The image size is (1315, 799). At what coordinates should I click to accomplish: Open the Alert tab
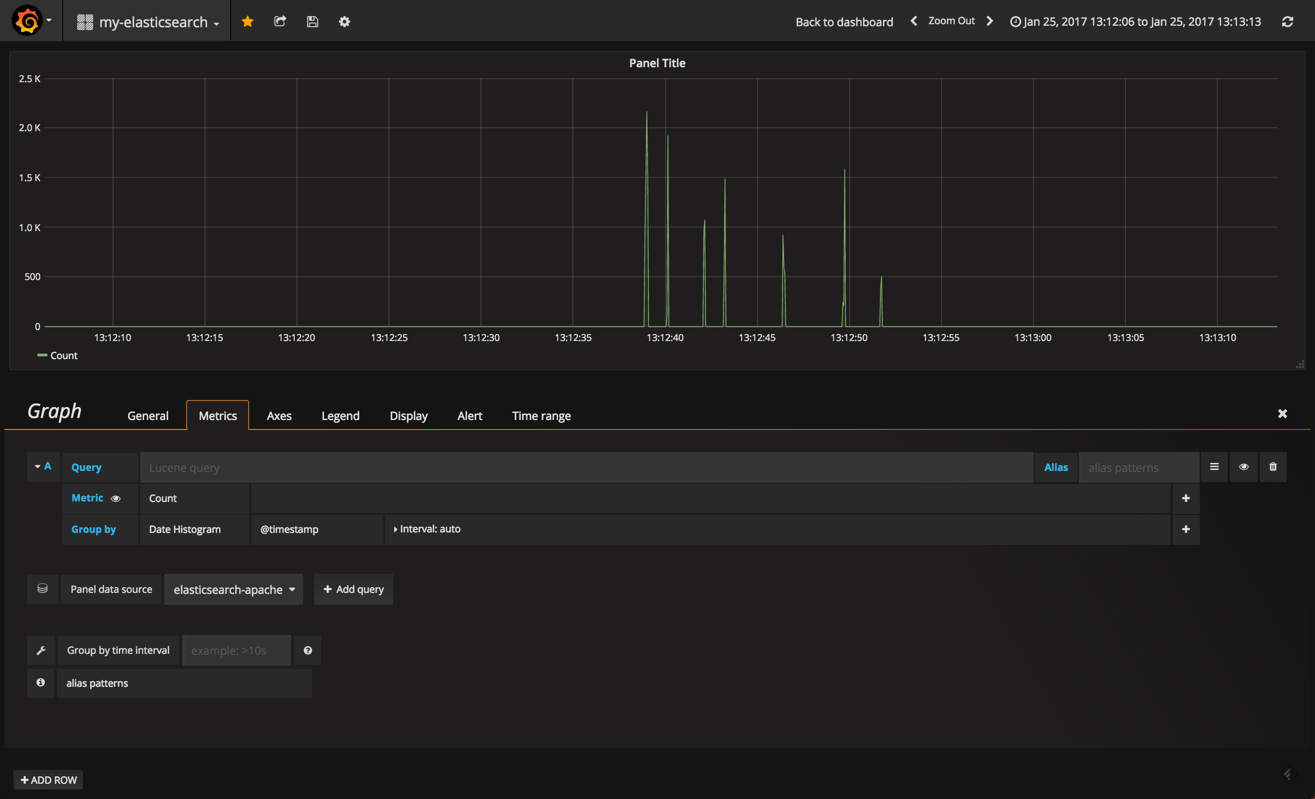pyautogui.click(x=469, y=416)
